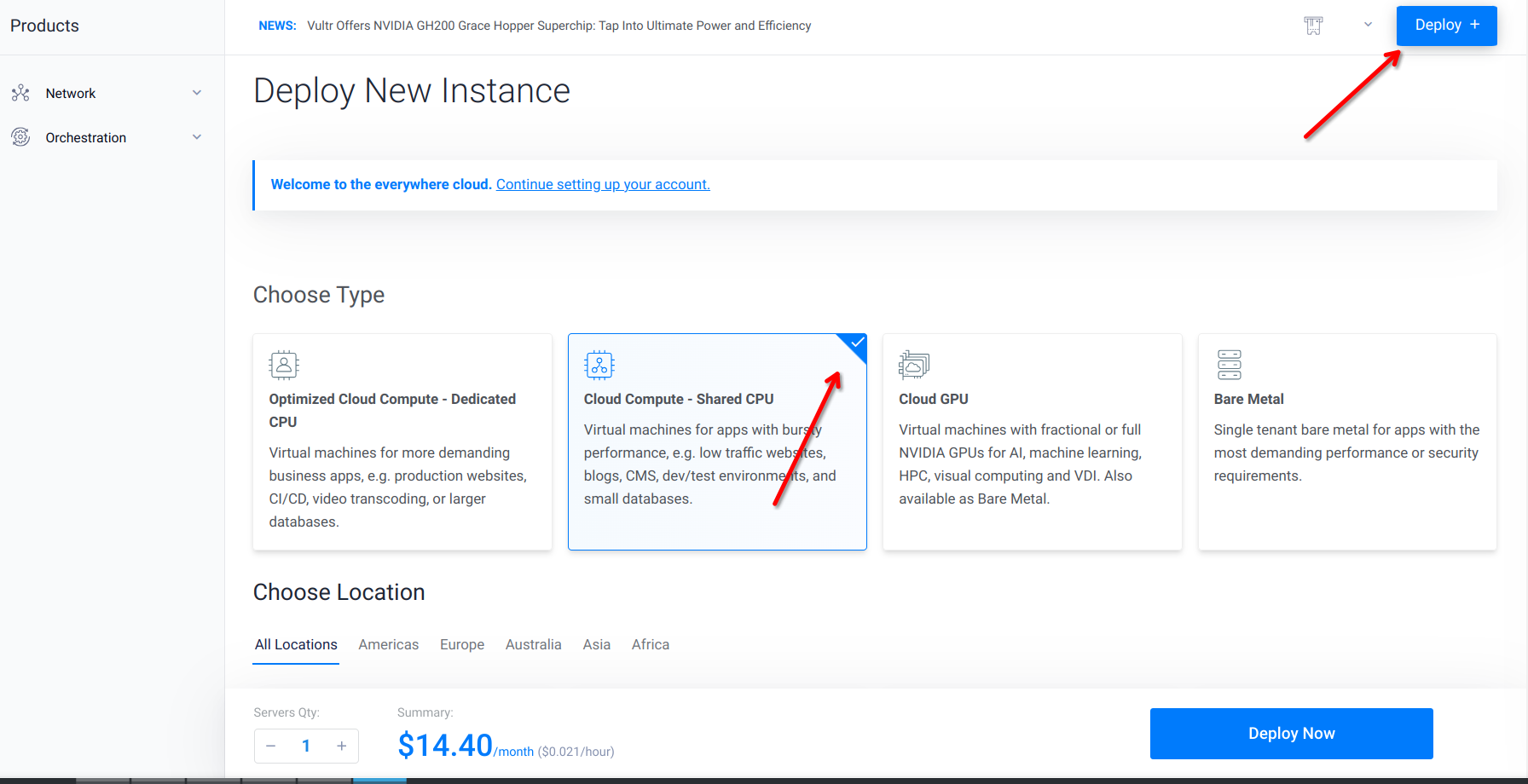
Task: Open the account dropdown arrow in the top bar
Action: [1368, 25]
